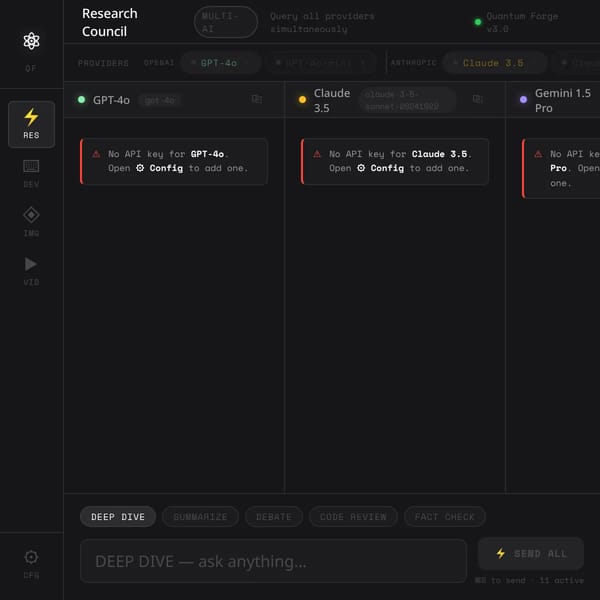Click the gpt-4o model ID tag

[x=160, y=100]
